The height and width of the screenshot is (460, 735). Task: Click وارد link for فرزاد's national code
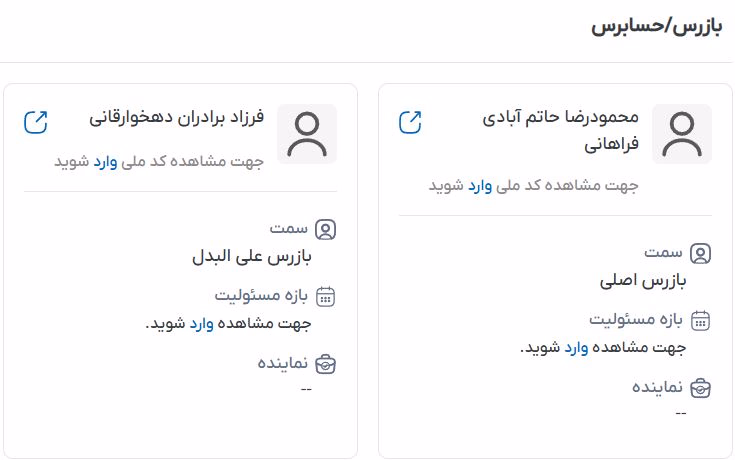pos(106,162)
